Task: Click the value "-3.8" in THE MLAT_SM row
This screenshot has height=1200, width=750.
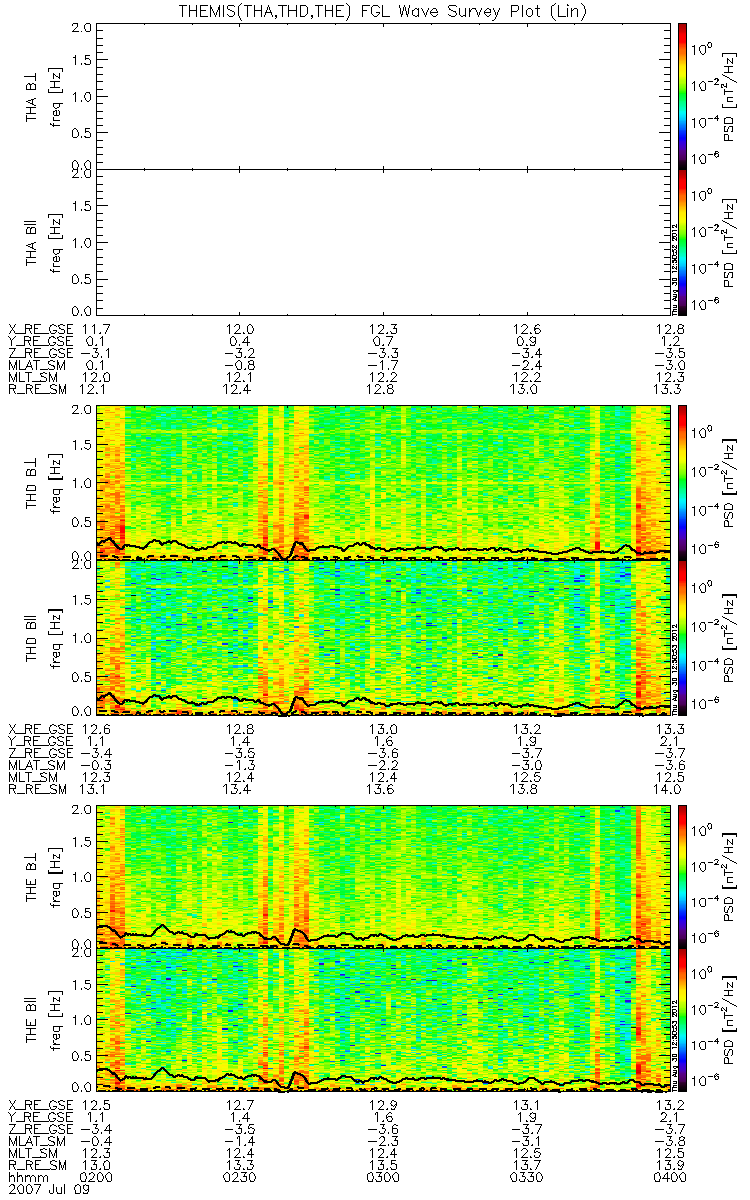Action: [x=670, y=1141]
